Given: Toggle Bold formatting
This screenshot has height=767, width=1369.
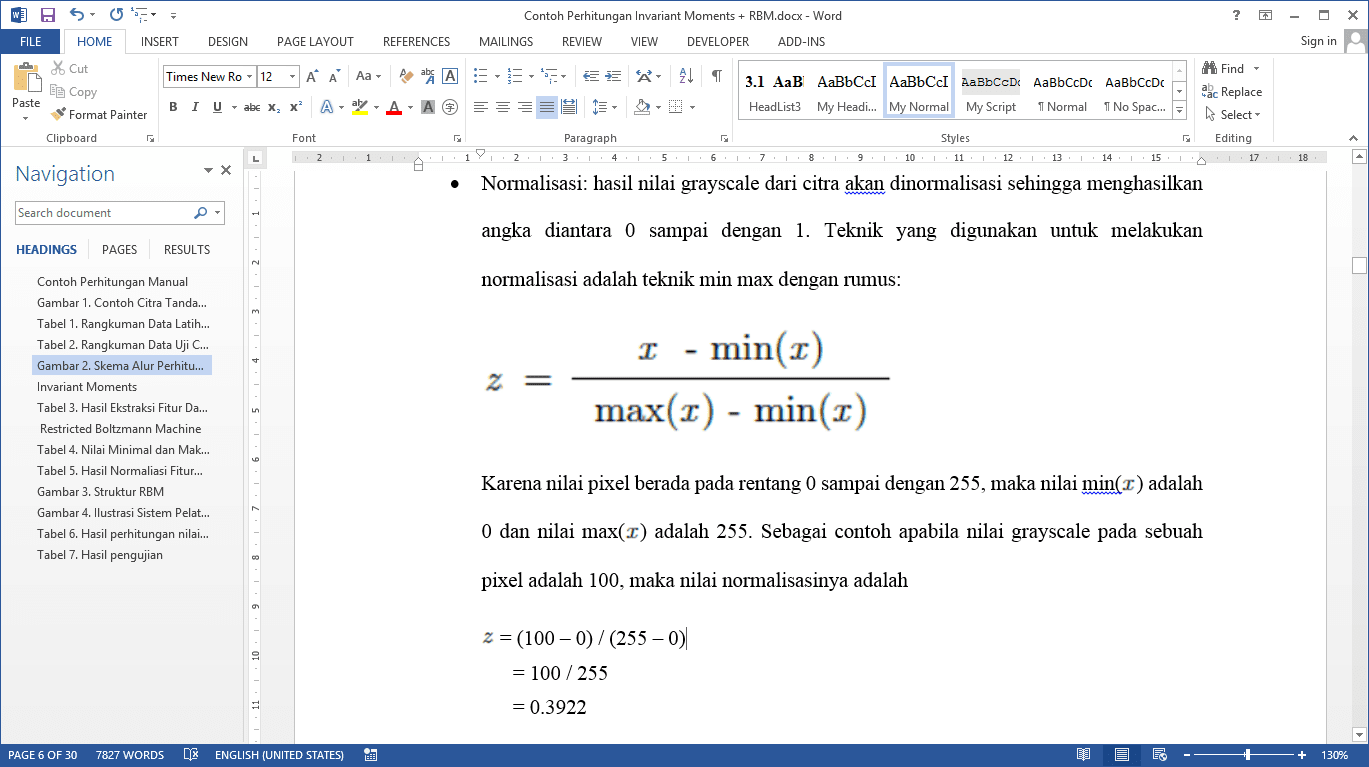Looking at the screenshot, I should point(173,107).
